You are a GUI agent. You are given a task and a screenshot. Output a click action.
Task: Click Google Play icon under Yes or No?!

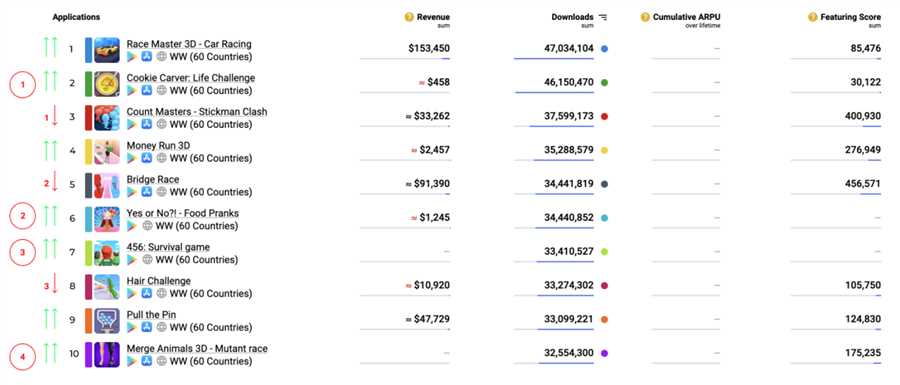tap(132, 226)
